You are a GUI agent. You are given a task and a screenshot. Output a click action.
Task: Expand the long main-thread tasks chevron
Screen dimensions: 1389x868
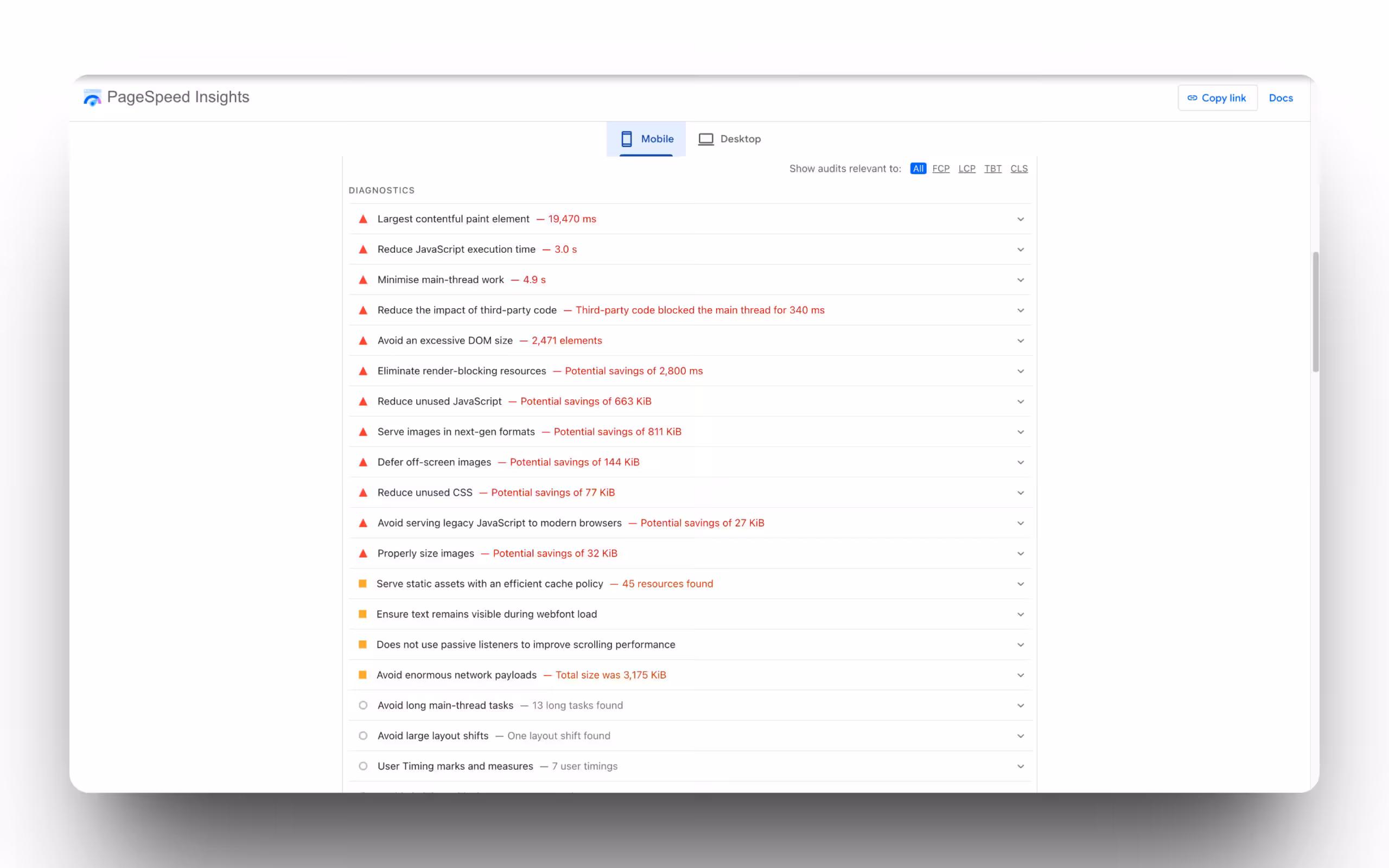click(1021, 706)
